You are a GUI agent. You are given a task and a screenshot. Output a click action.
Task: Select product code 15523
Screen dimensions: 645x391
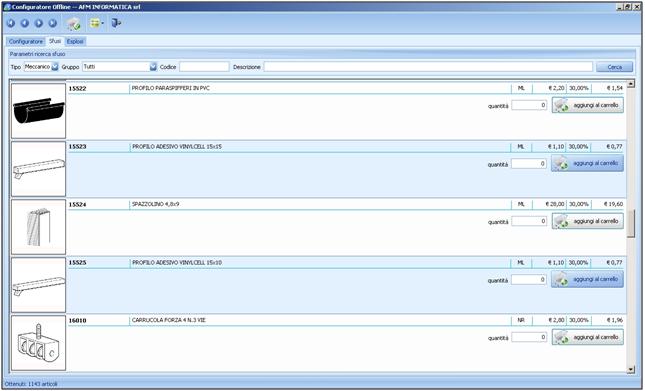coord(77,146)
